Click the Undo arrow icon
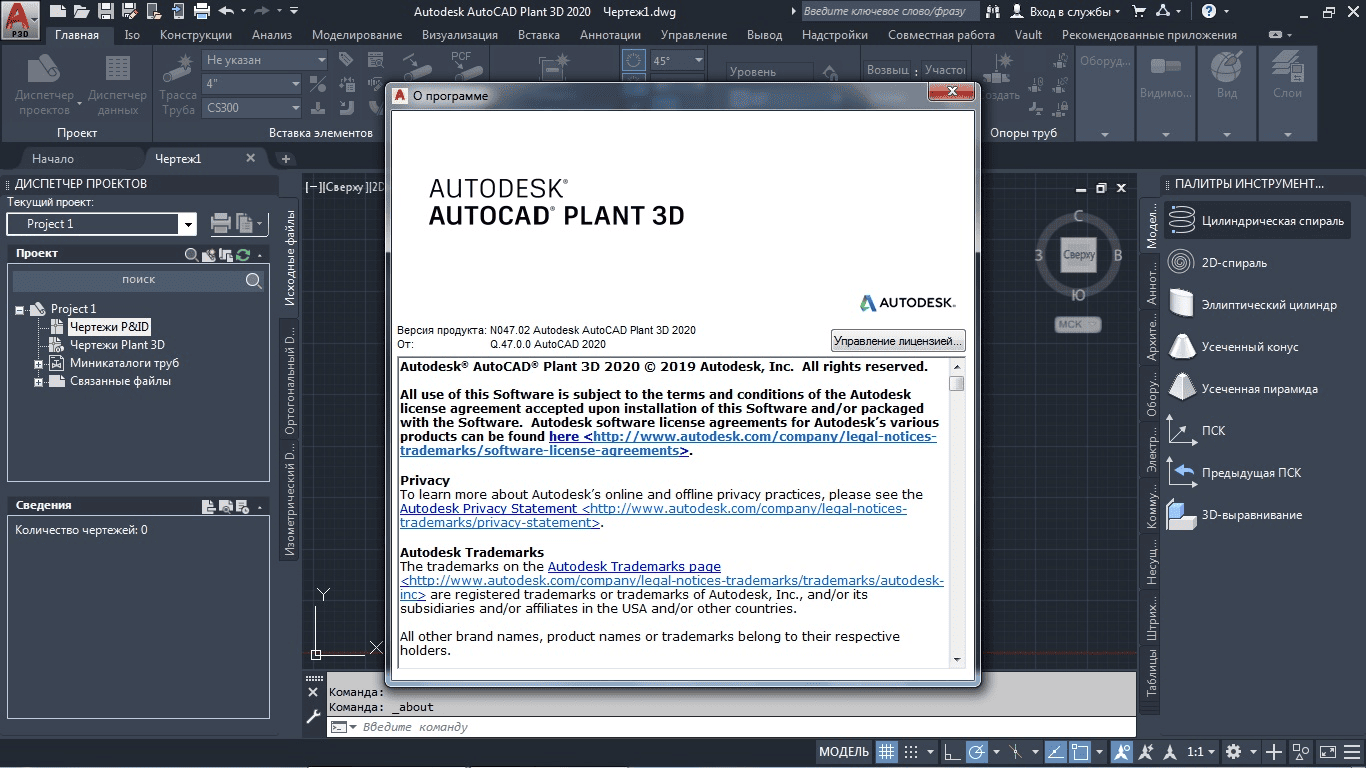1366x768 pixels. pos(227,12)
